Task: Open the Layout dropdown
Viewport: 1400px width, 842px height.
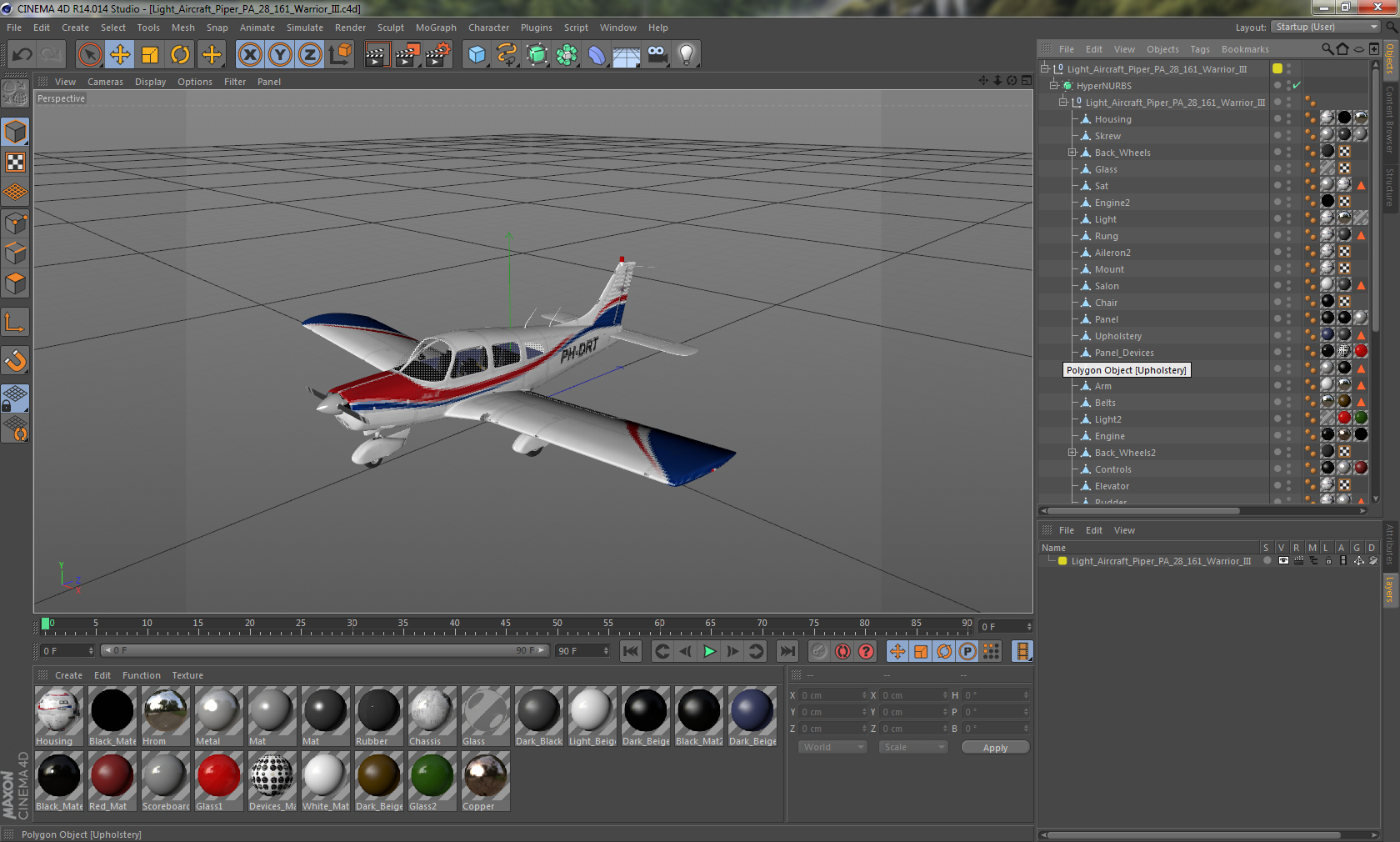Action: pos(1326,27)
